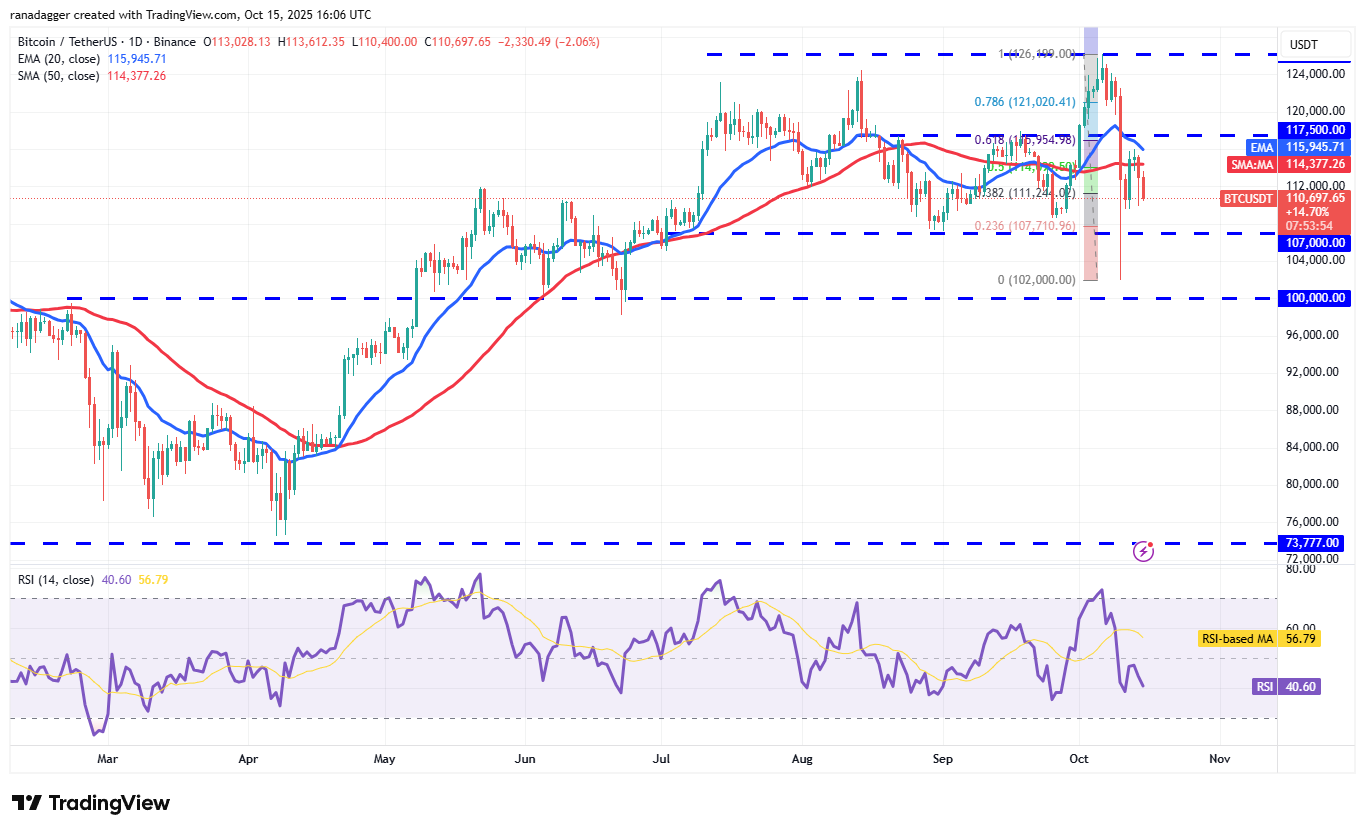Click the blue 107,000.00 price level label
1365x833 pixels.
click(1314, 243)
